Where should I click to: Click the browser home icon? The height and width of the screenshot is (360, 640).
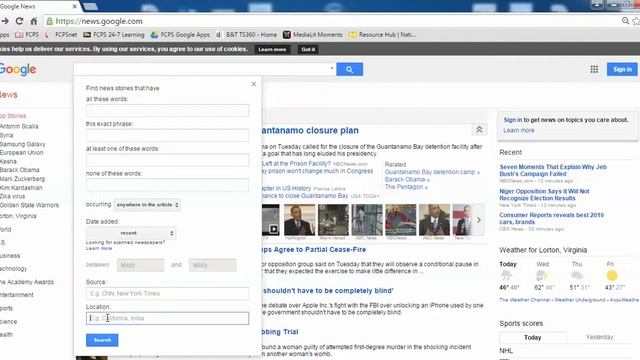tap(34, 21)
